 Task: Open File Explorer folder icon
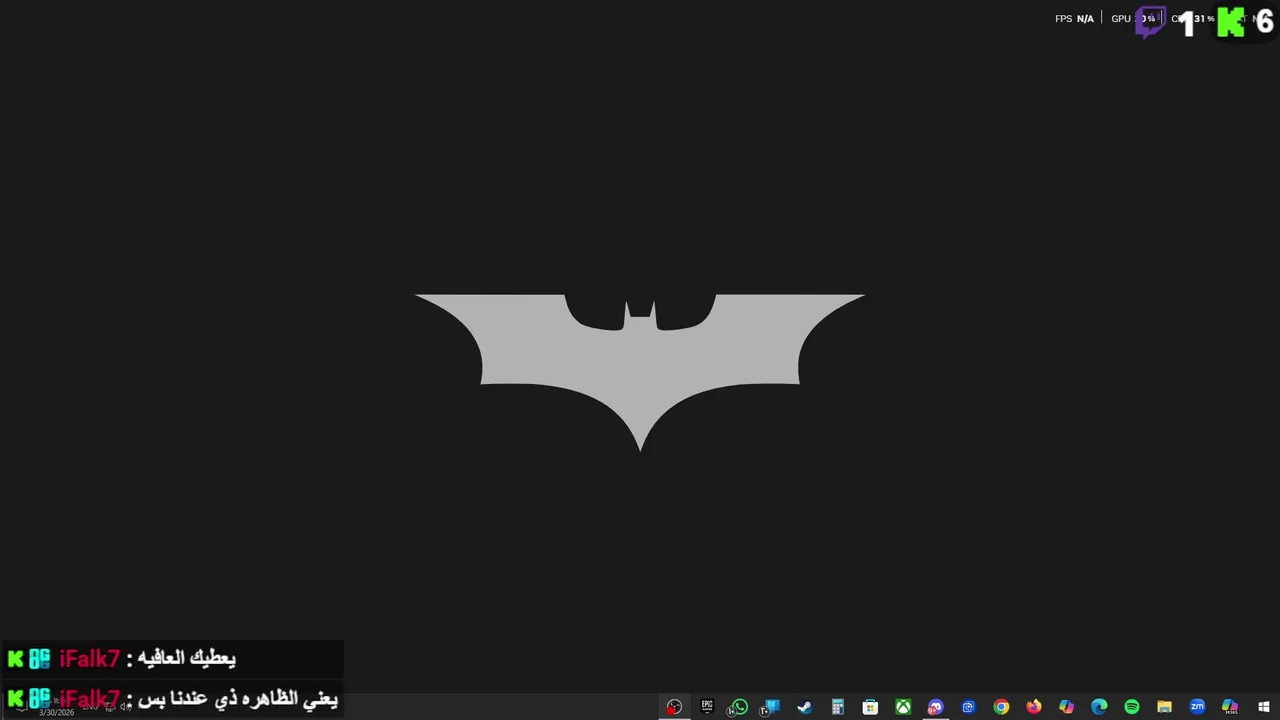(x=1165, y=707)
